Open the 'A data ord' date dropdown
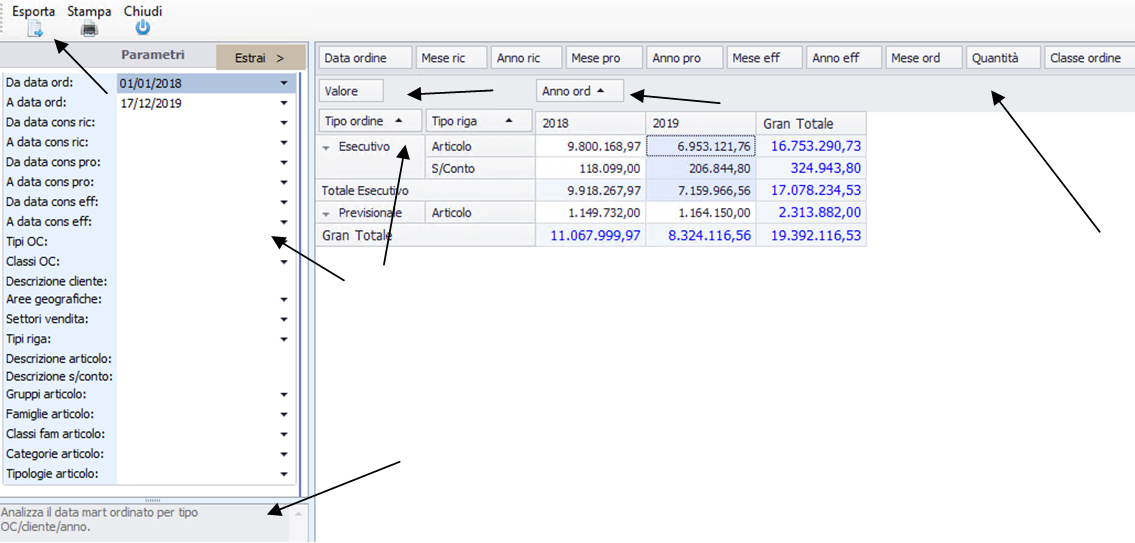The height and width of the screenshot is (543, 1135). [284, 103]
